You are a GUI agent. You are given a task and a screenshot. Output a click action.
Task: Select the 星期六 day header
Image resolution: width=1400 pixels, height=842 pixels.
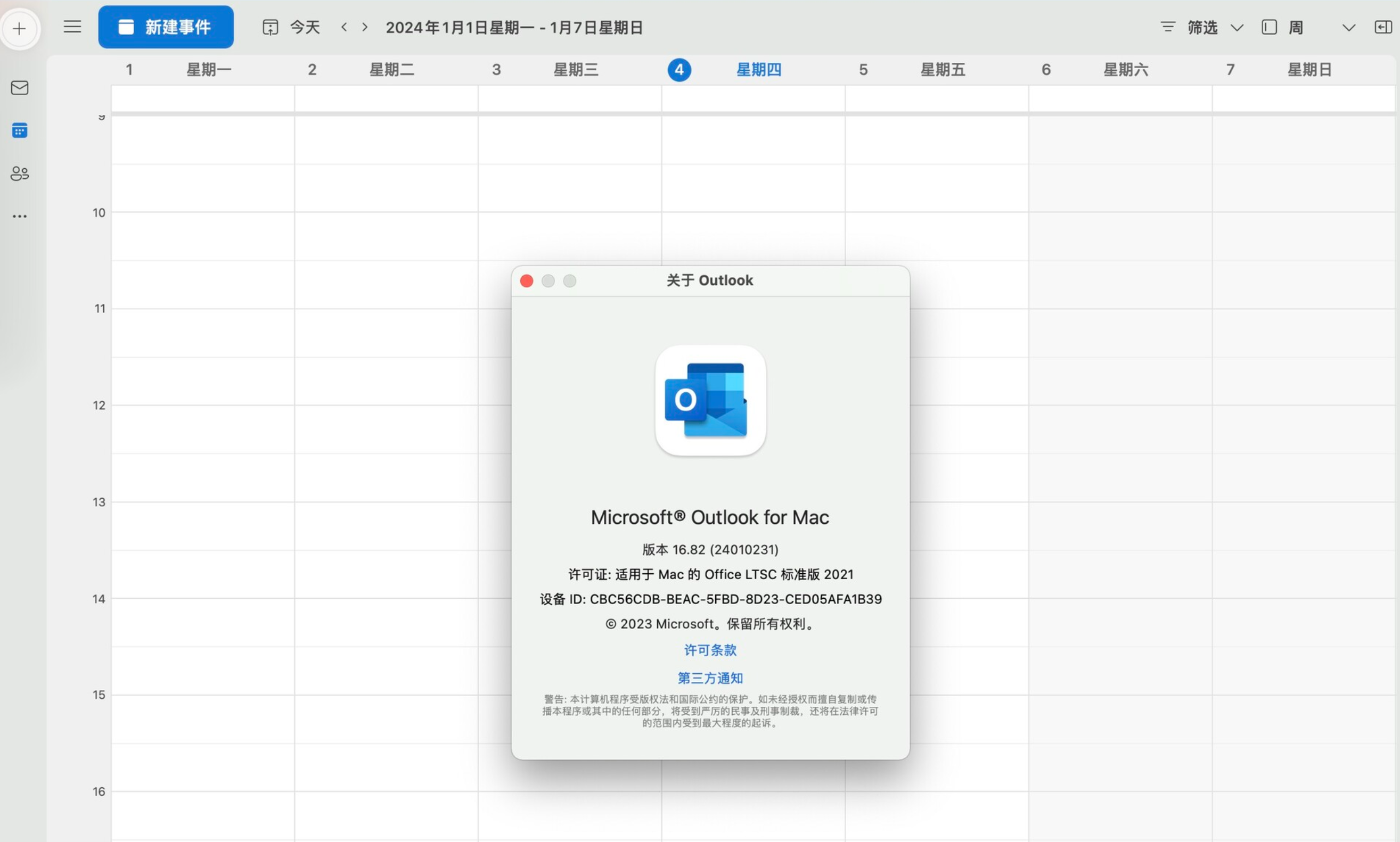pyautogui.click(x=1126, y=70)
